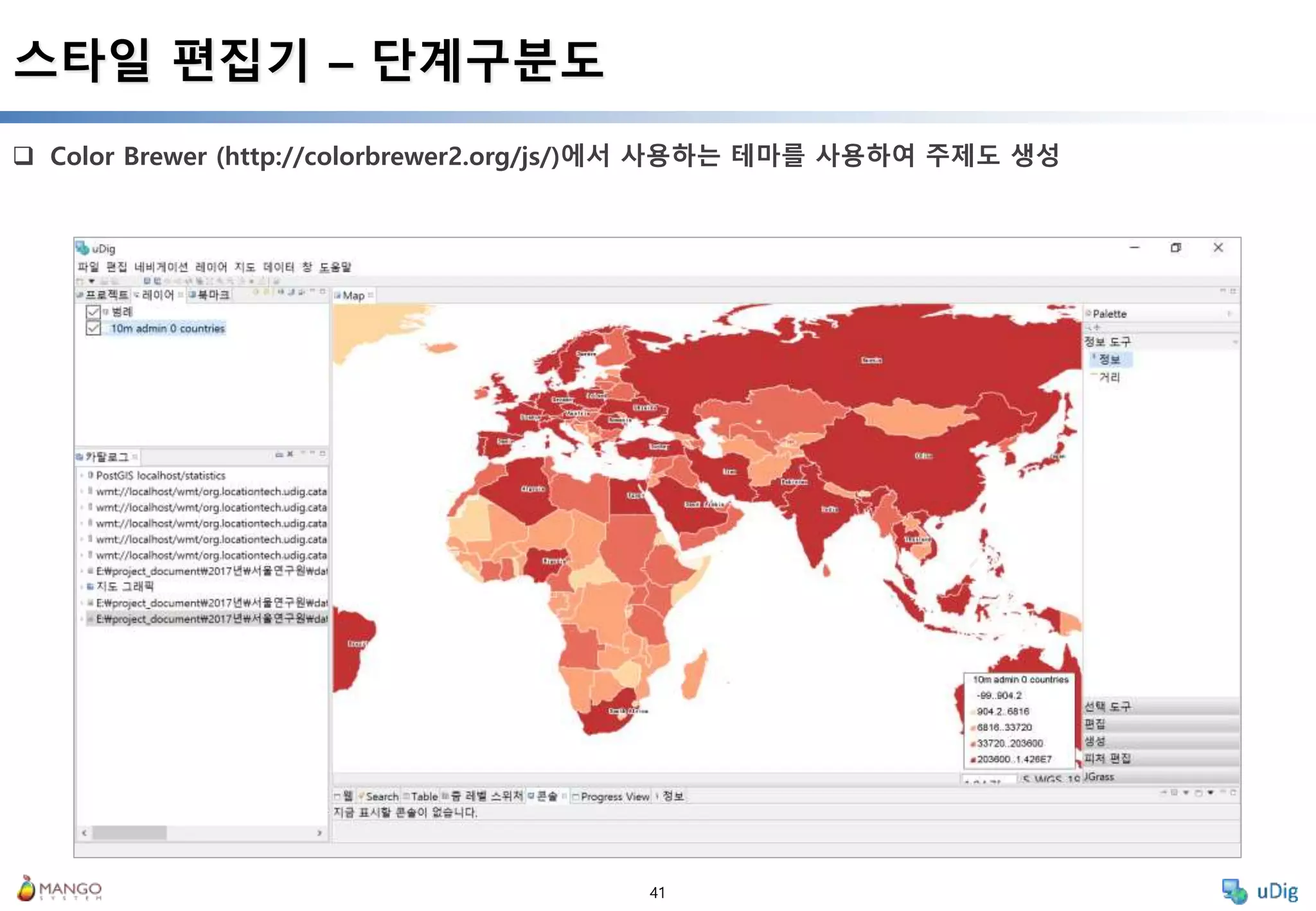Toggle the 10m admin 0 countries checkbox
This screenshot has width=1316, height=911.
click(x=93, y=328)
